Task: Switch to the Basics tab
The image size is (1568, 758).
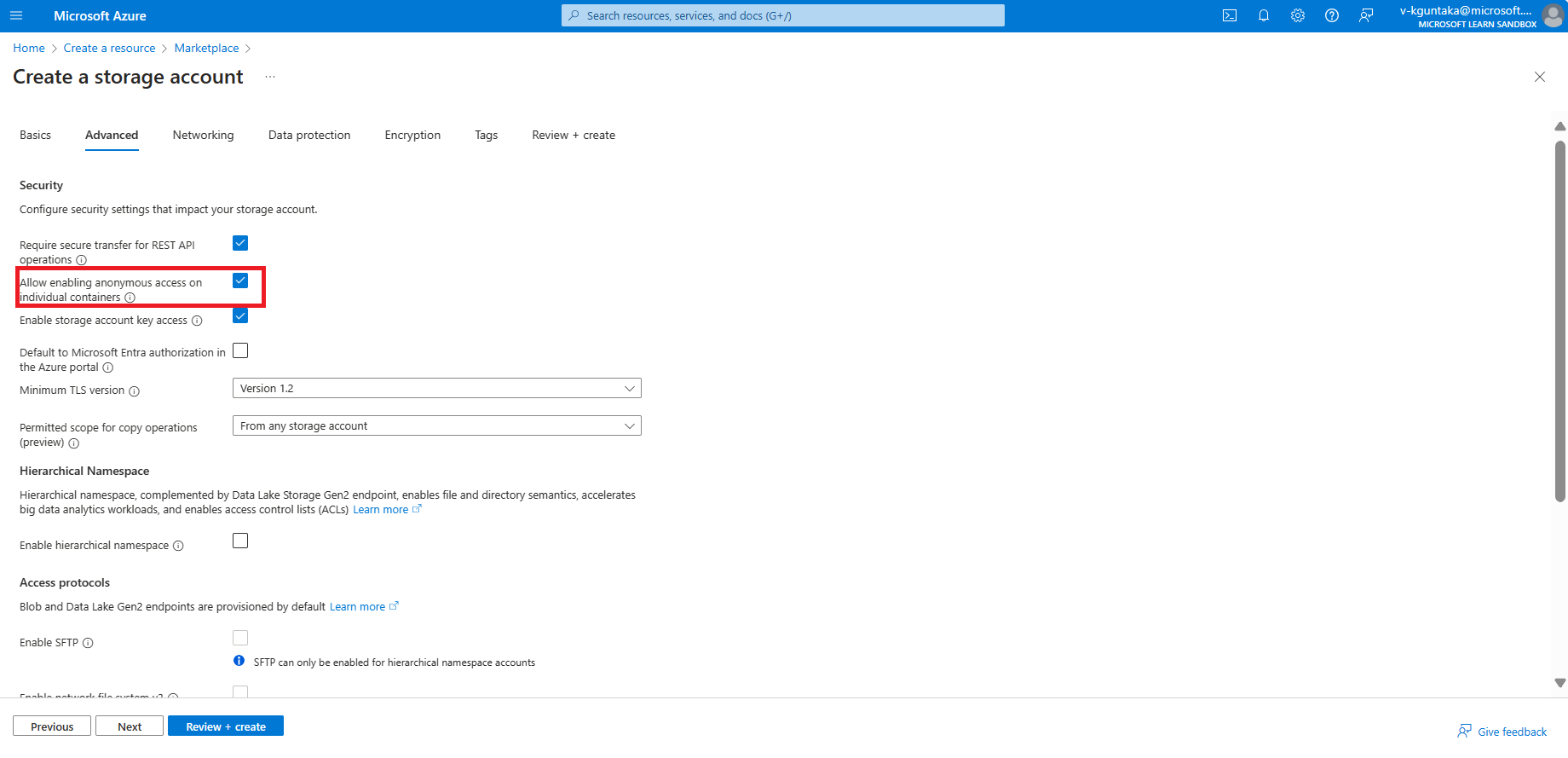Action: [x=35, y=135]
